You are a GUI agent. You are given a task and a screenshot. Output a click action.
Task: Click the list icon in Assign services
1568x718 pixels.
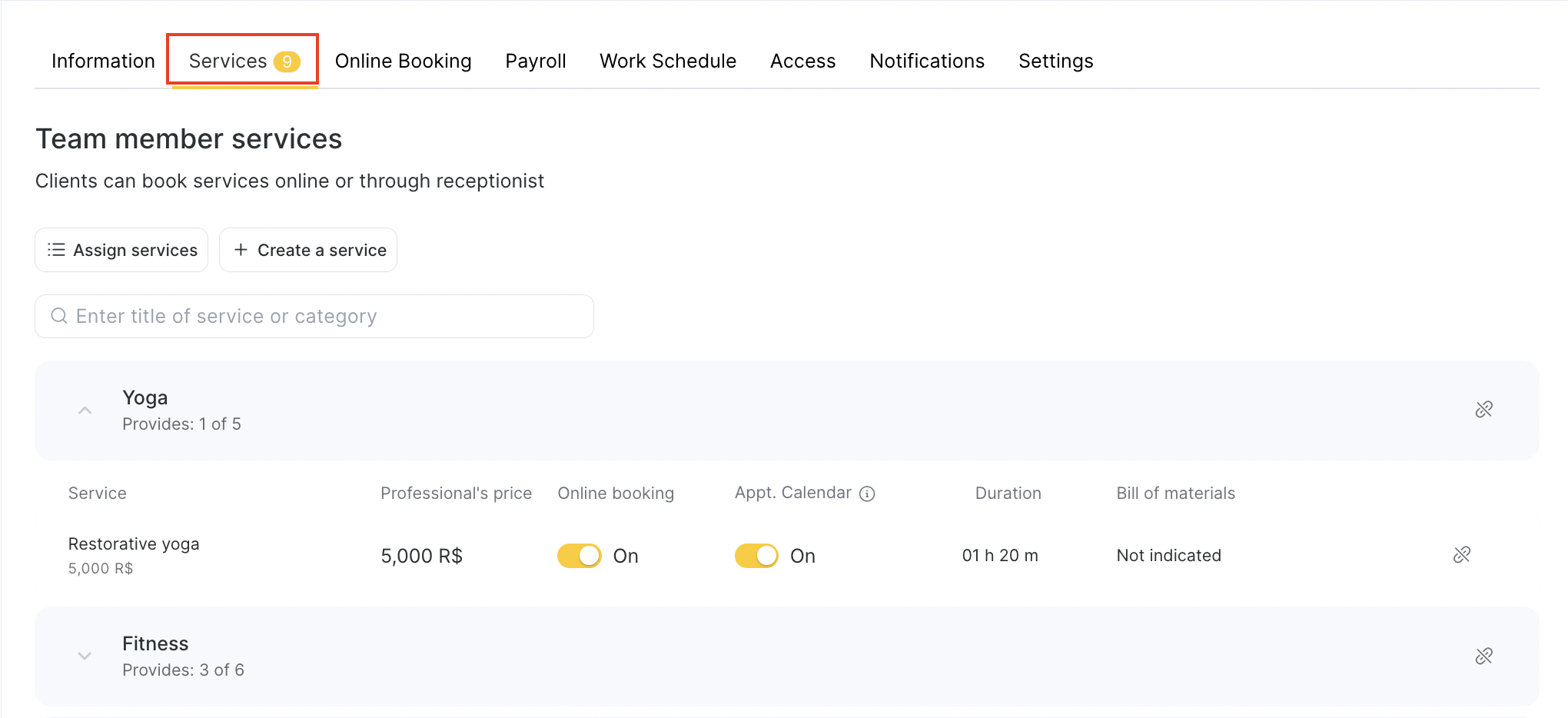(56, 250)
